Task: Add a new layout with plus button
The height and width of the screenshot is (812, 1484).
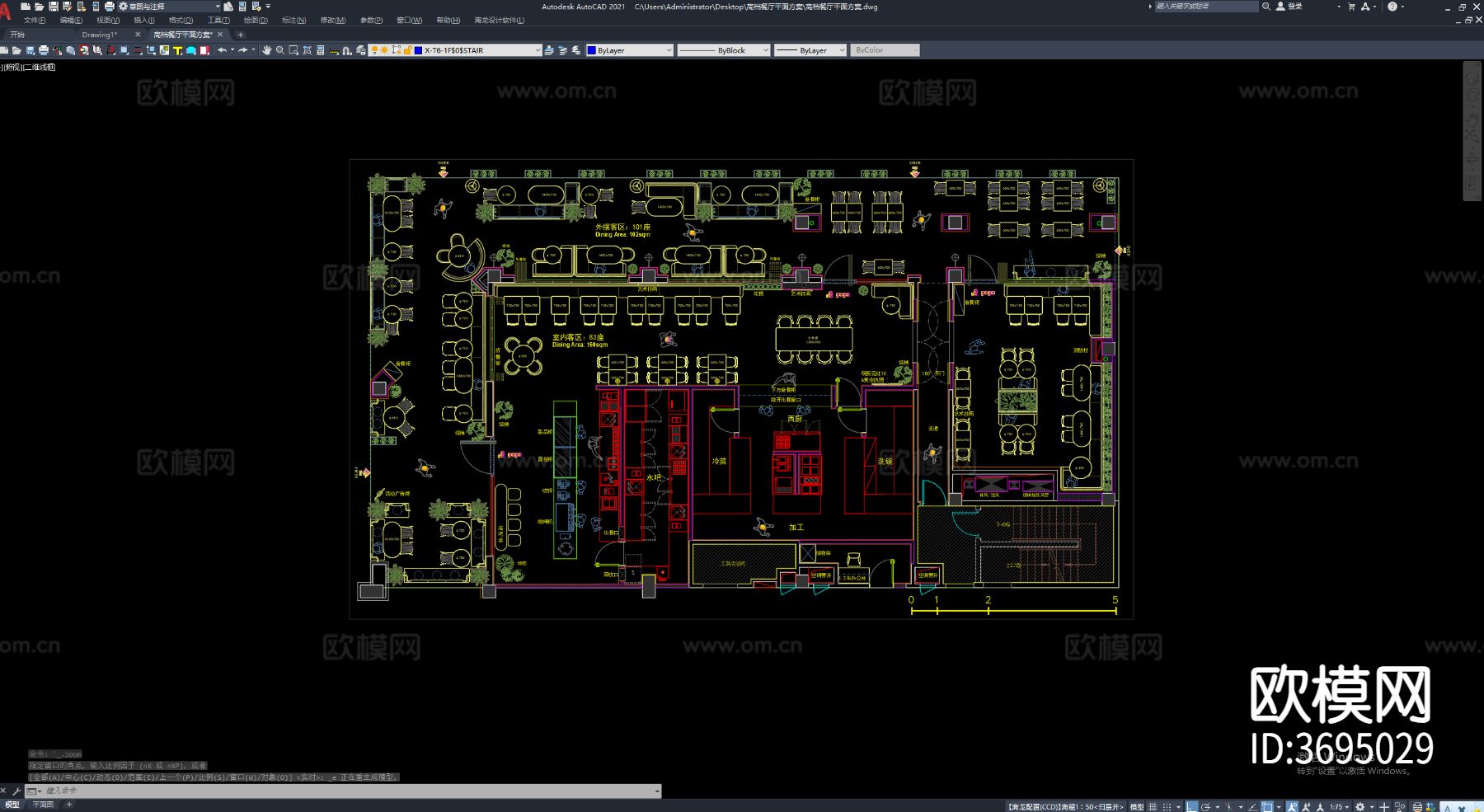Action: coord(69,805)
